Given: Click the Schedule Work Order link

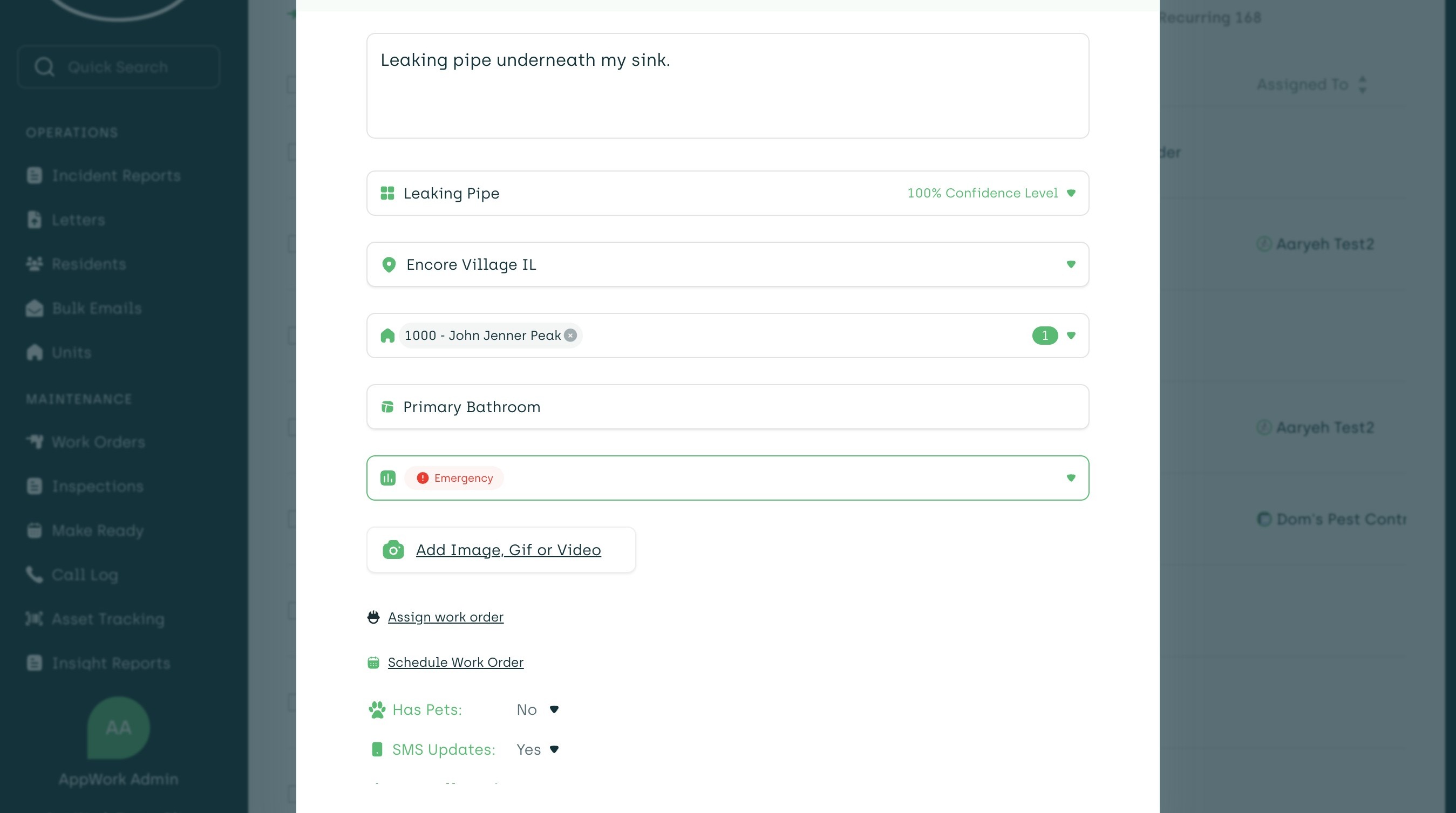Looking at the screenshot, I should [455, 662].
